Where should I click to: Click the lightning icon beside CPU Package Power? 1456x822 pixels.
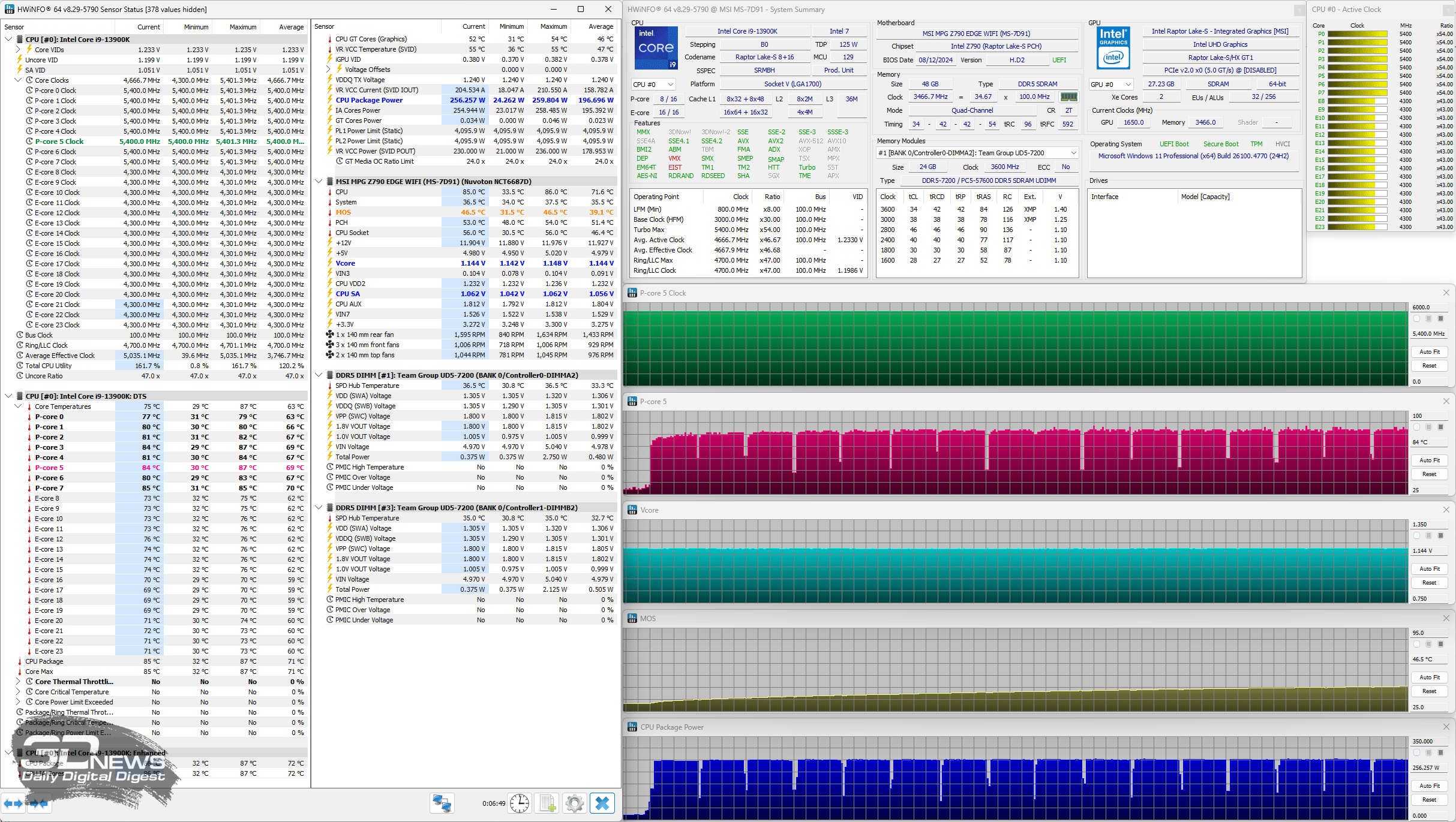(329, 100)
